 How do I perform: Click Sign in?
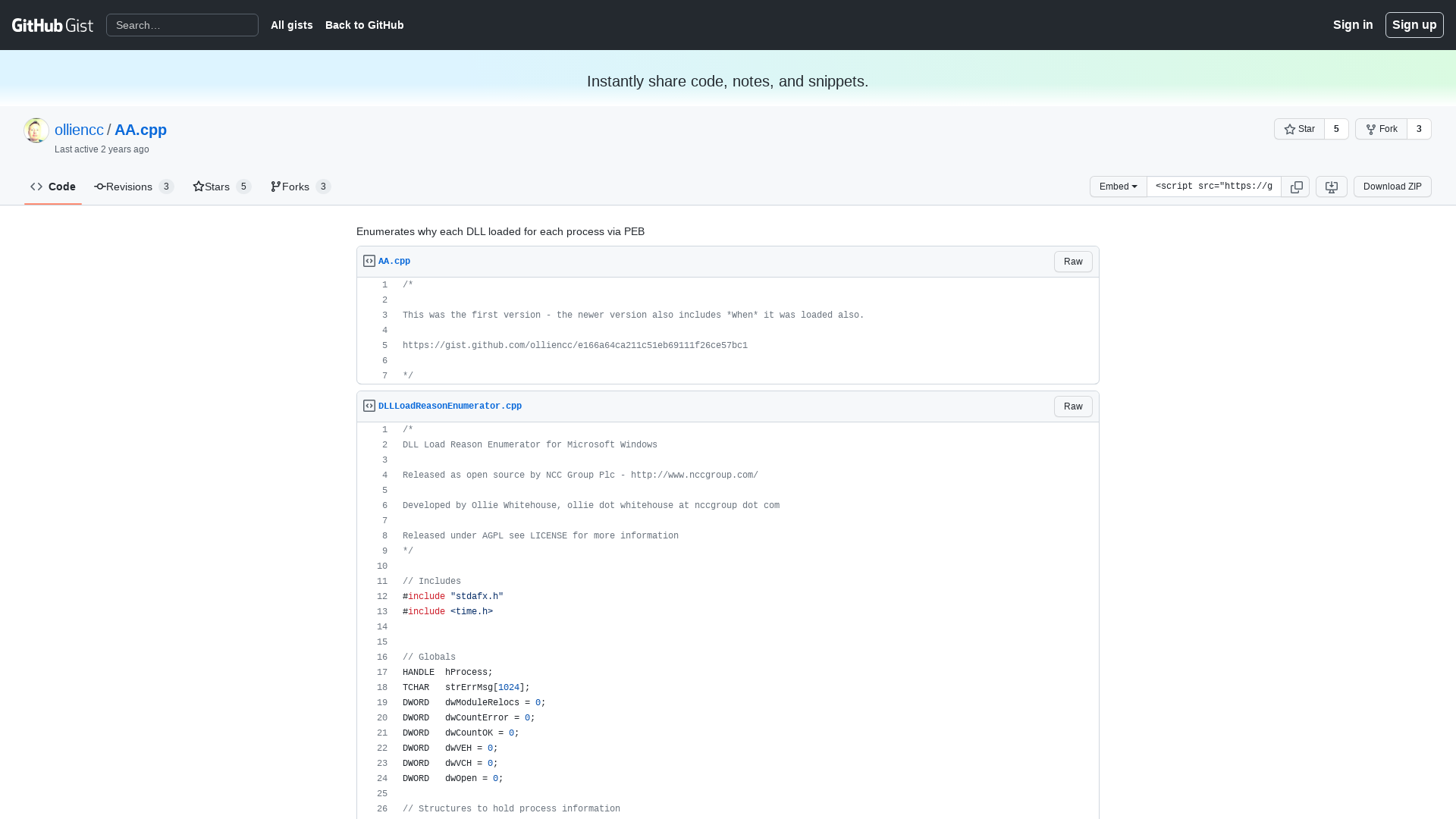[x=1353, y=25]
